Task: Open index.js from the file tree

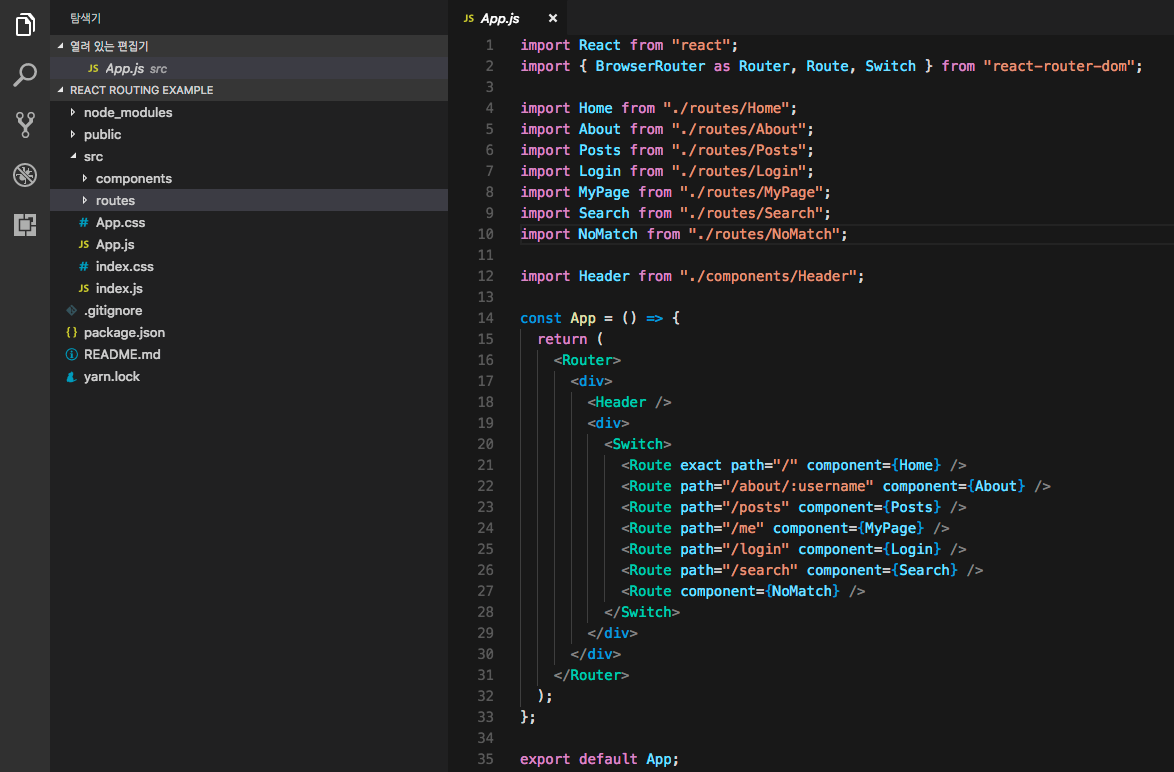Action: [x=118, y=288]
